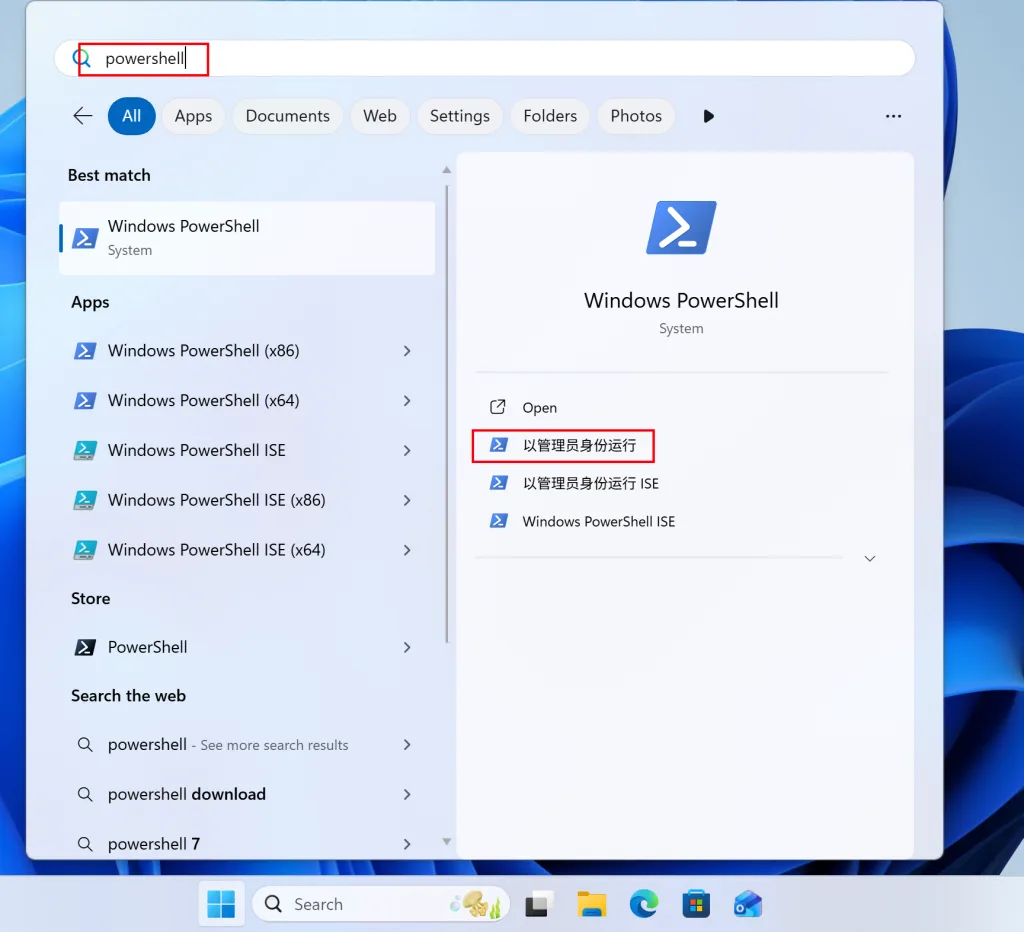Image resolution: width=1024 pixels, height=932 pixels.
Task: Open Microsoft Store from the taskbar
Action: (x=696, y=903)
